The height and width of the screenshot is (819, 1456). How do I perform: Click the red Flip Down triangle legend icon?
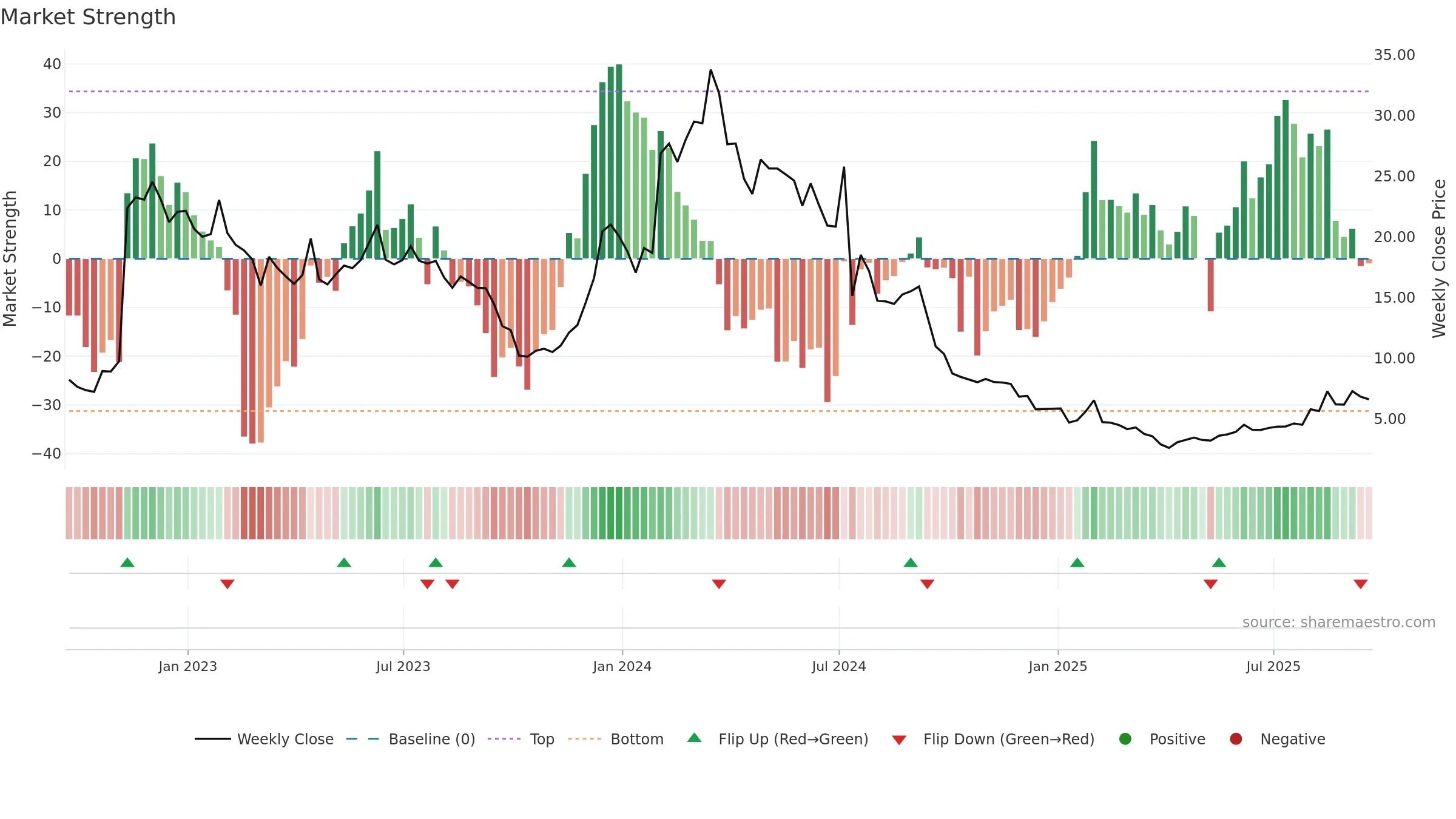(899, 740)
